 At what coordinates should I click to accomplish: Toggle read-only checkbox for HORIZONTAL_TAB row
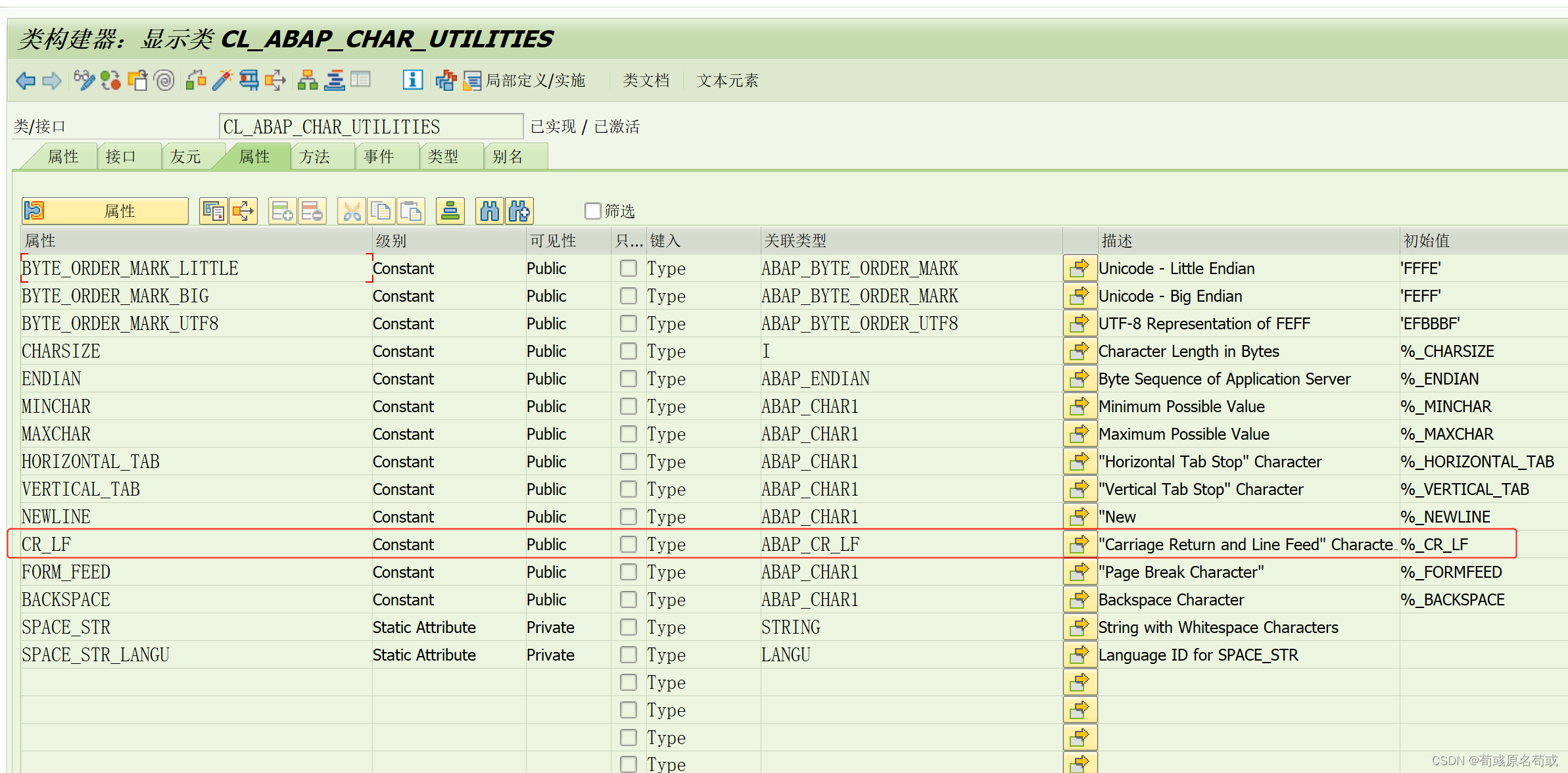coord(629,461)
